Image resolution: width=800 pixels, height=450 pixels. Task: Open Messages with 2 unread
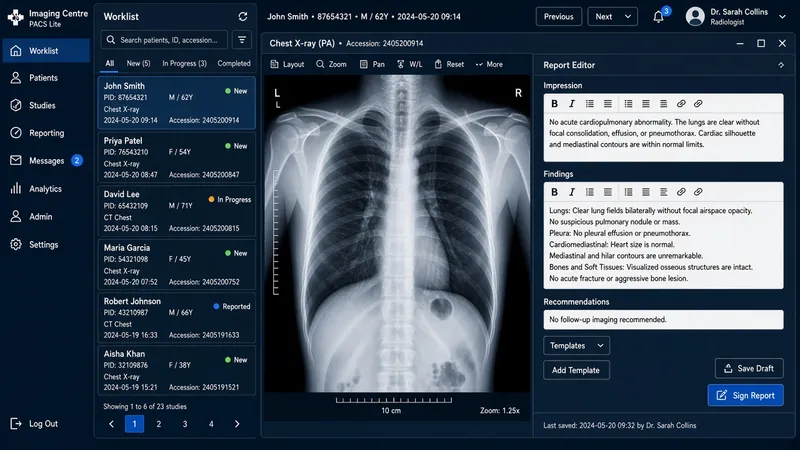tap(46, 161)
